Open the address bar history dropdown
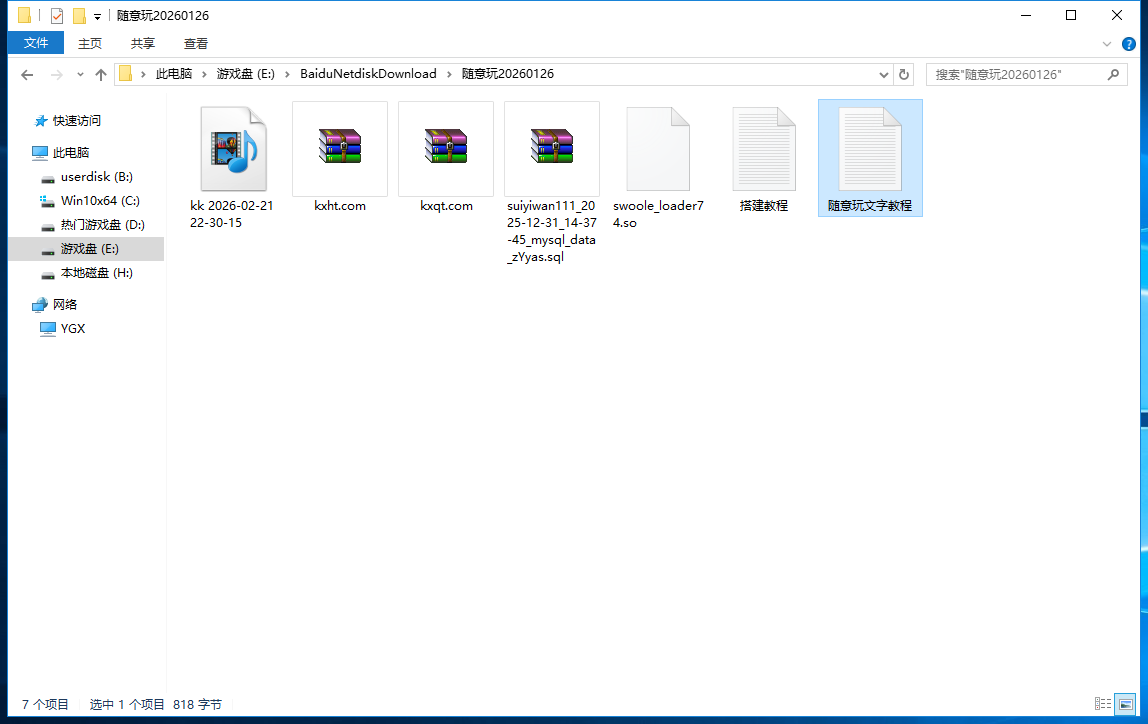Viewport: 1148px width, 724px height. click(x=884, y=74)
